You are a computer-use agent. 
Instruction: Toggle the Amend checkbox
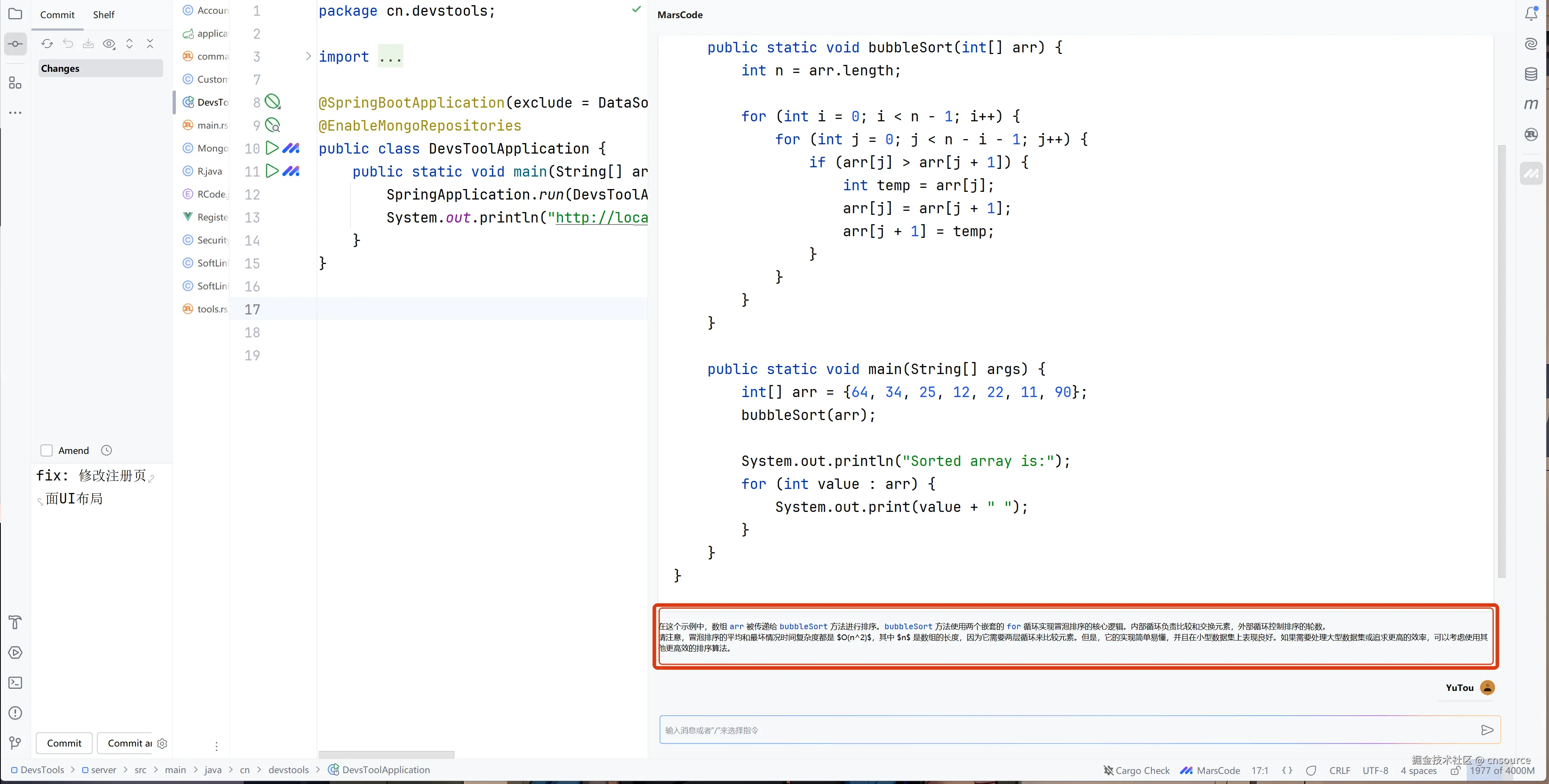[46, 450]
